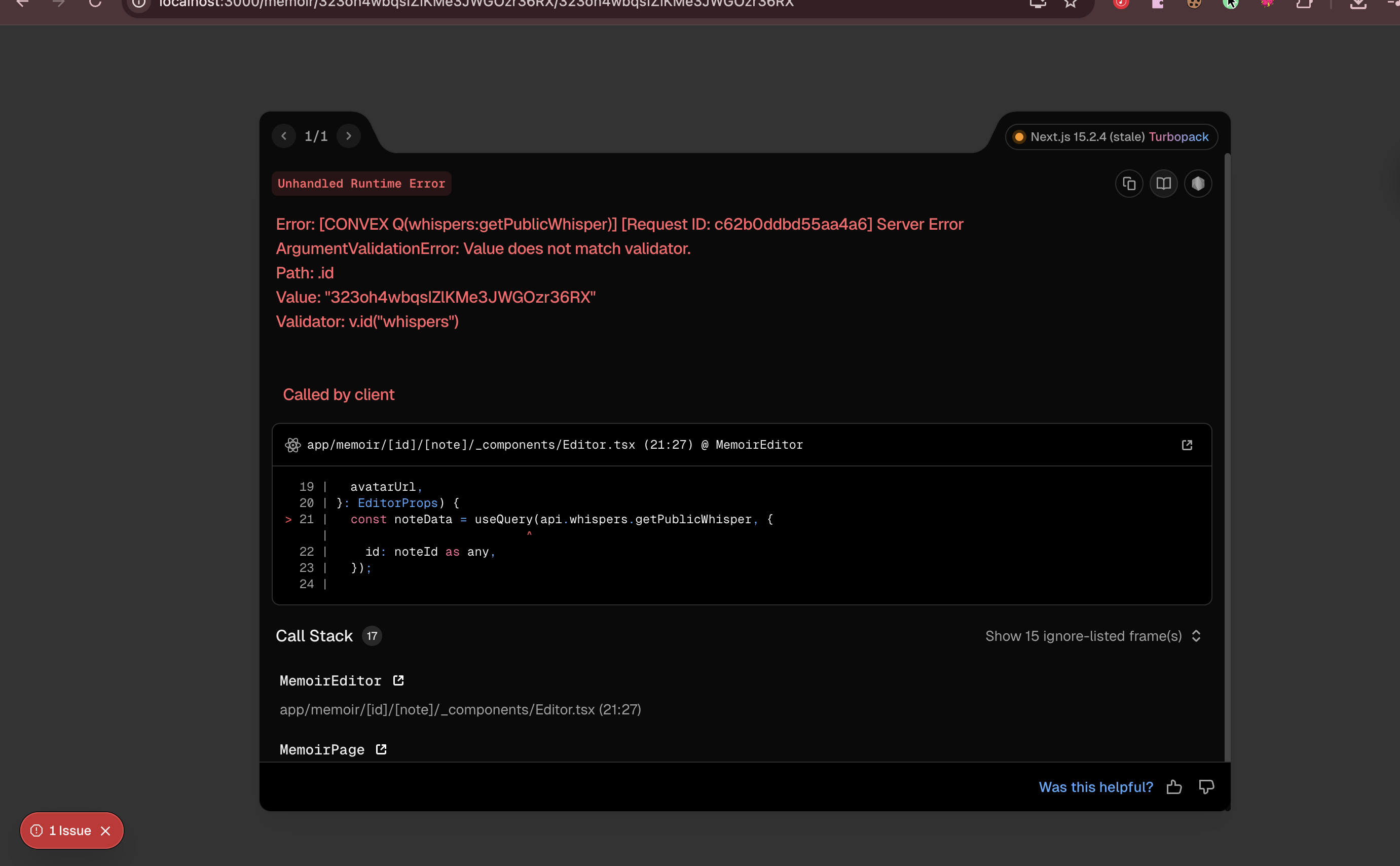Go to the next error with right chevron
Screen dimensions: 1400x866
click(349, 136)
